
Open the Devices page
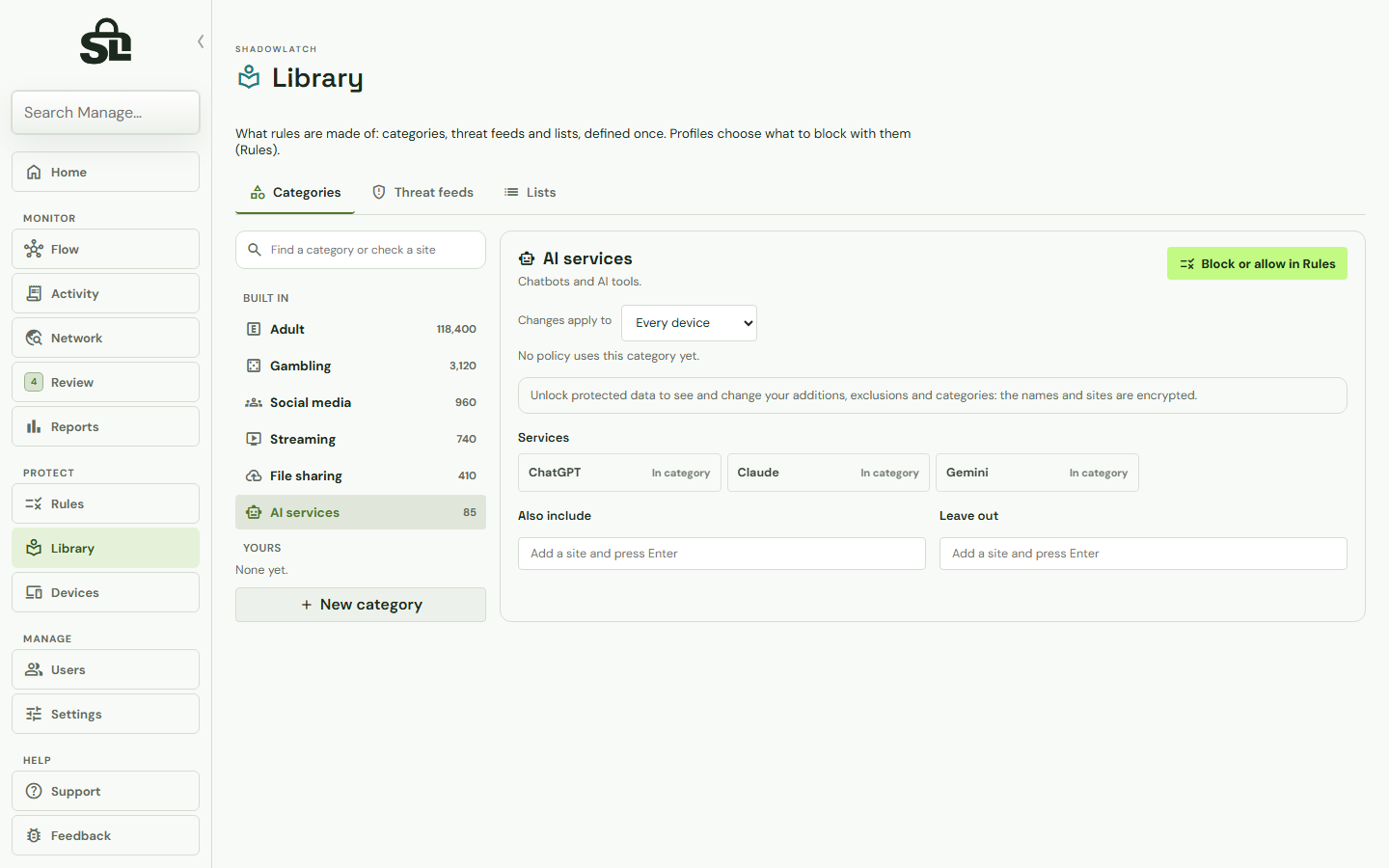105,592
